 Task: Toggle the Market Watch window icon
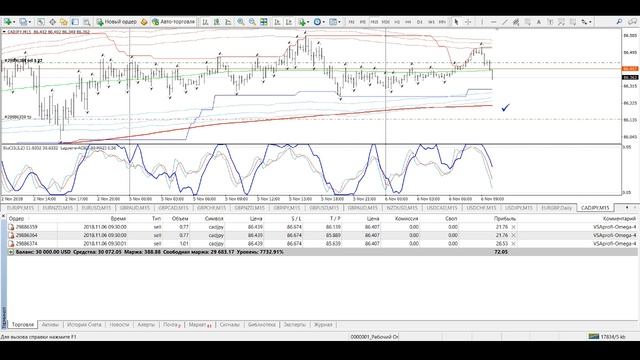(41, 22)
